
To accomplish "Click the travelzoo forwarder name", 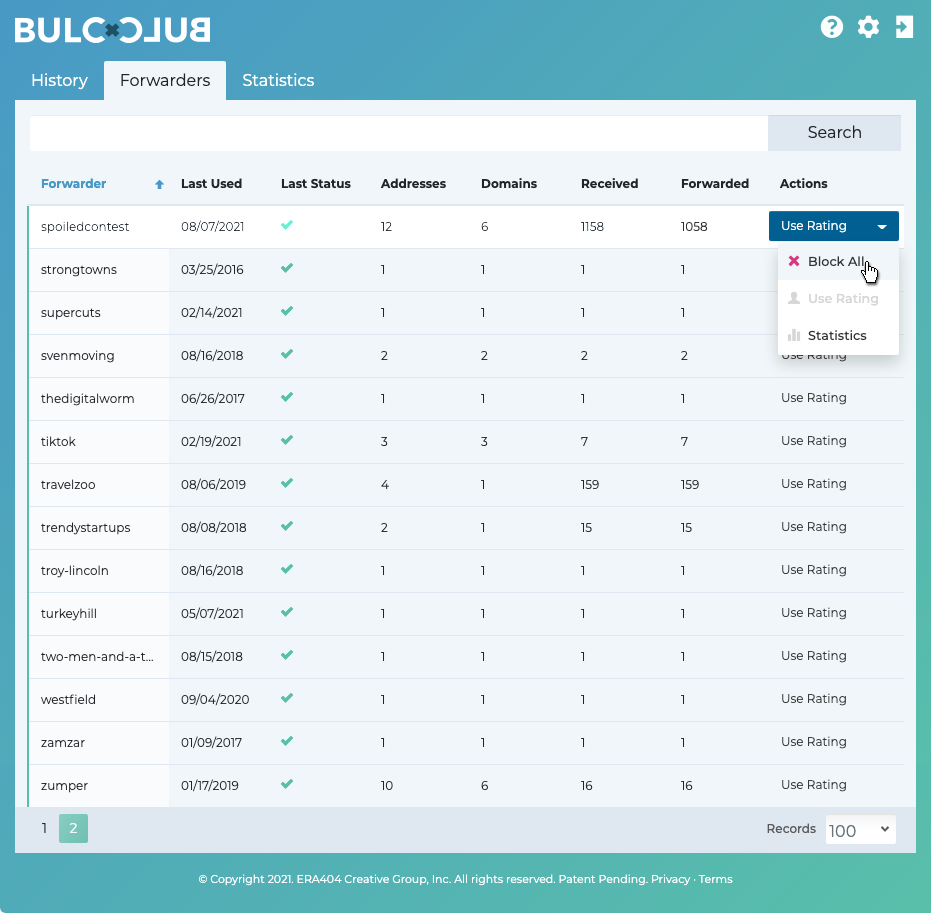I will tap(68, 484).
